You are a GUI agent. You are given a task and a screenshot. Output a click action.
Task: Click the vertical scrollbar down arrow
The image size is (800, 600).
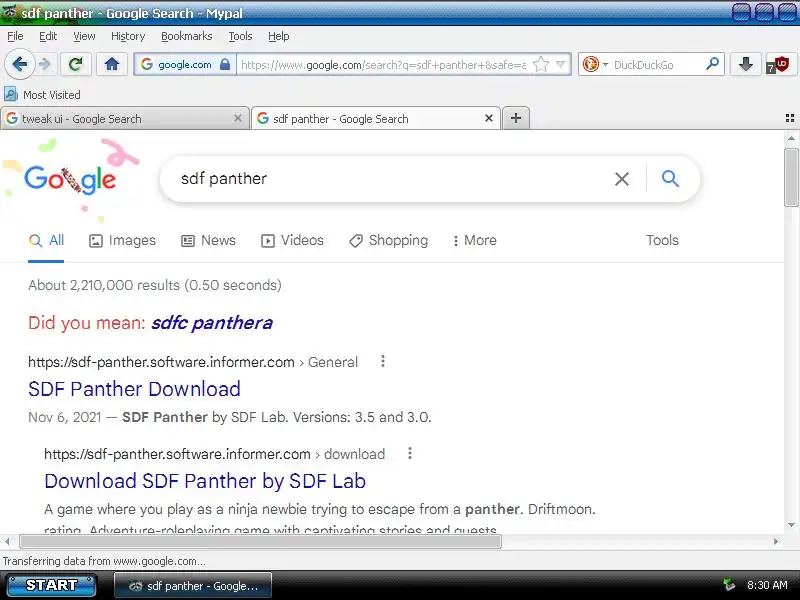tap(791, 525)
